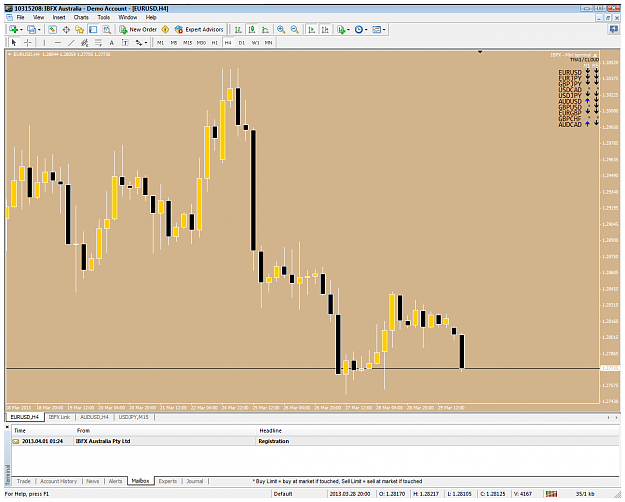Toggle M1 timeframe

pos(160,43)
